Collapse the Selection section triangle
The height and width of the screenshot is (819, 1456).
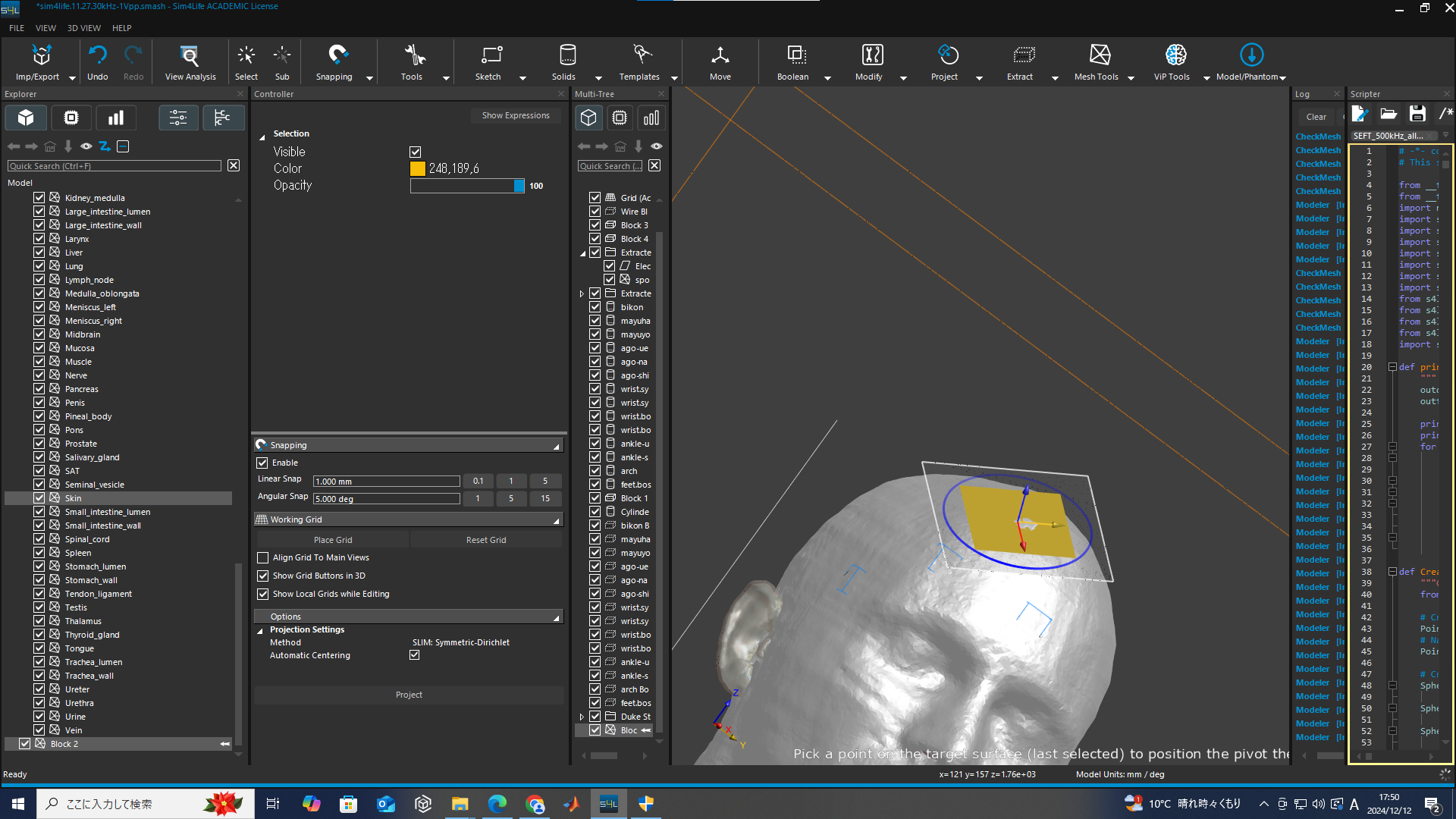(x=262, y=137)
